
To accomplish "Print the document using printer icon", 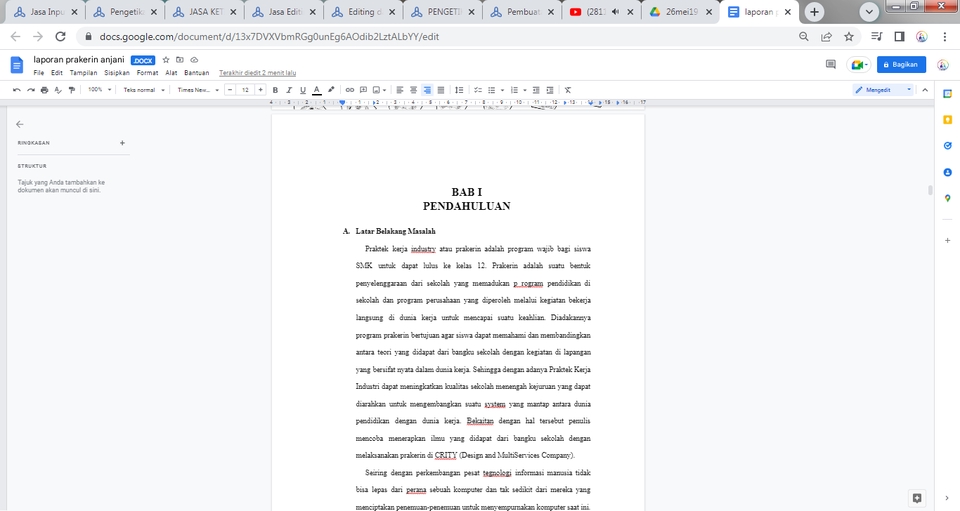I will (x=44, y=90).
